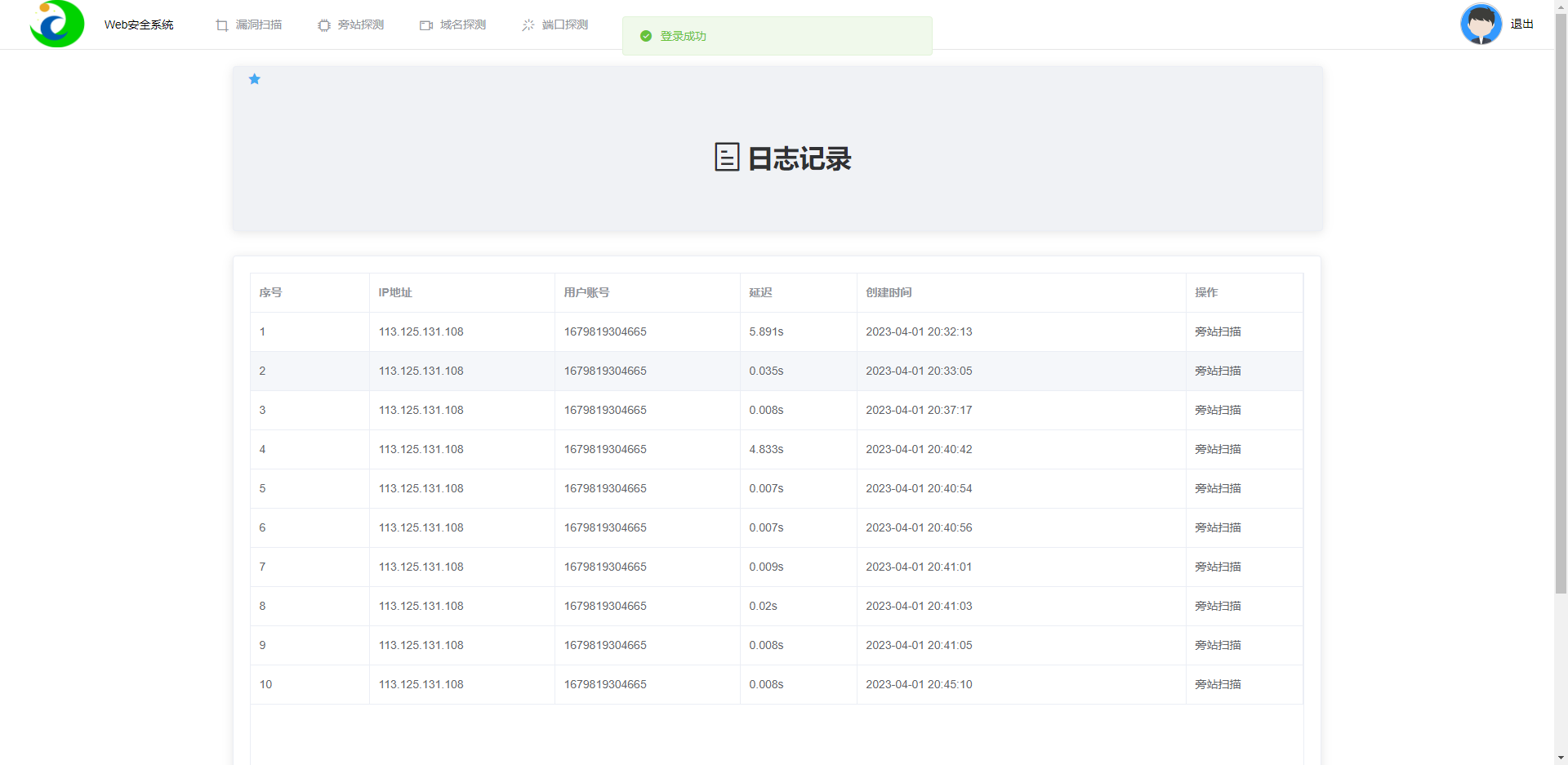
Task: Click the green check icon in 登录成功
Action: 646,36
